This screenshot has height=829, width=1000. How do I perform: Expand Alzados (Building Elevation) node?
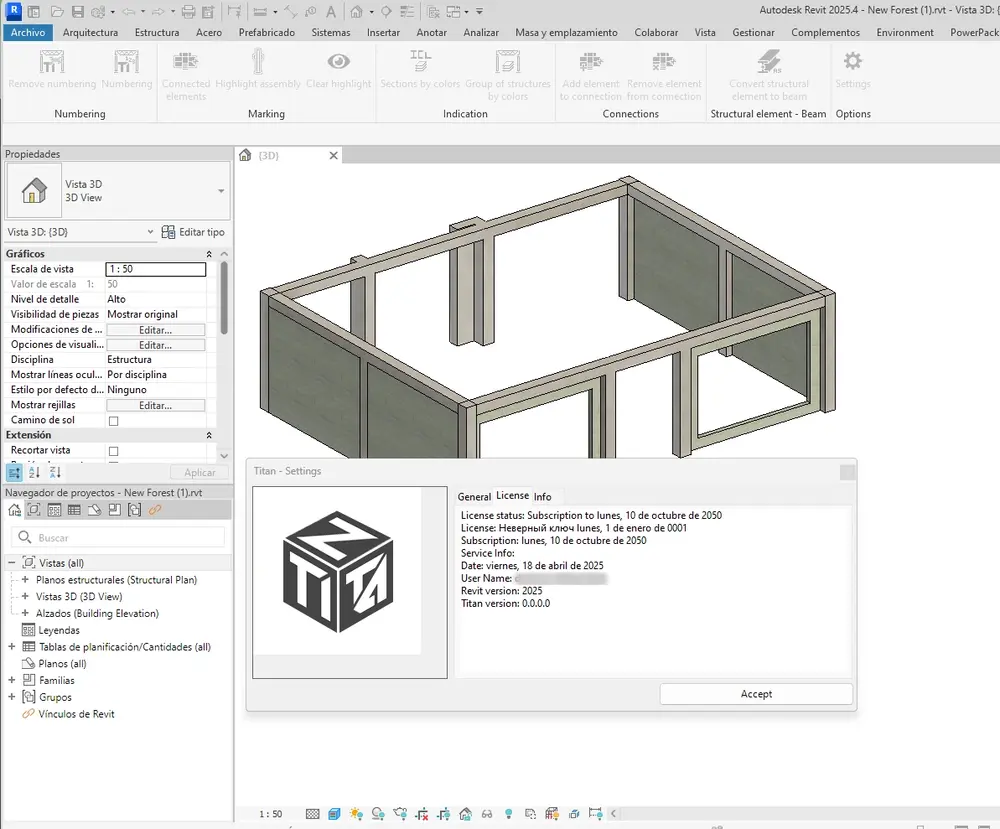tap(25, 613)
